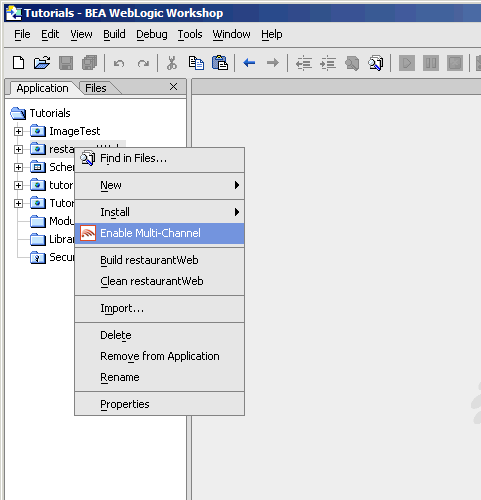The width and height of the screenshot is (481, 500).
Task: Expand the ImageTest project node
Action: coord(18,131)
